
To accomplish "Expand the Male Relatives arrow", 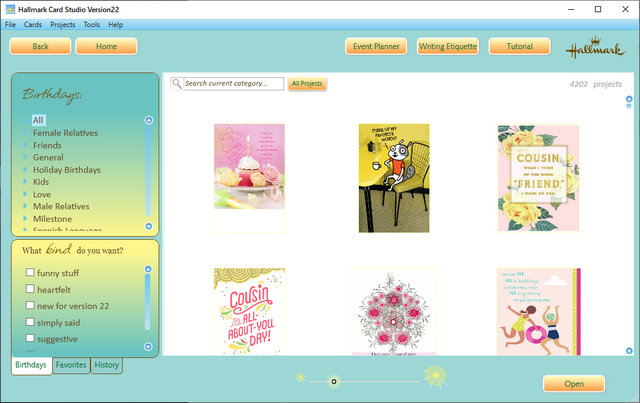I will click(x=25, y=206).
